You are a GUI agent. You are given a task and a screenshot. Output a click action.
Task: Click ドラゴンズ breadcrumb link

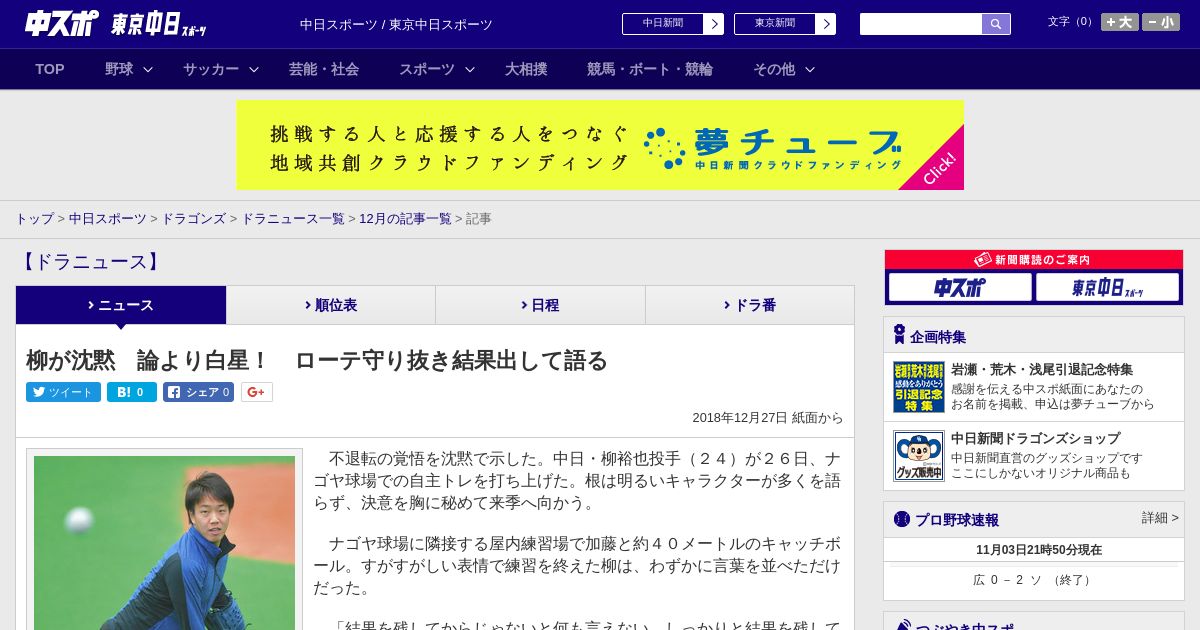(194, 218)
